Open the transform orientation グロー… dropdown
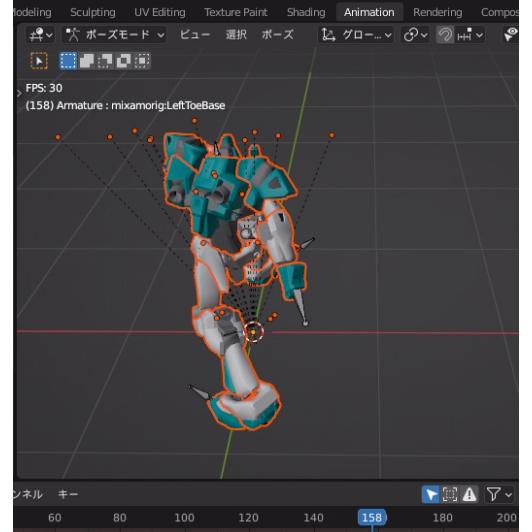Image resolution: width=532 pixels, height=532 pixels. pos(356,35)
